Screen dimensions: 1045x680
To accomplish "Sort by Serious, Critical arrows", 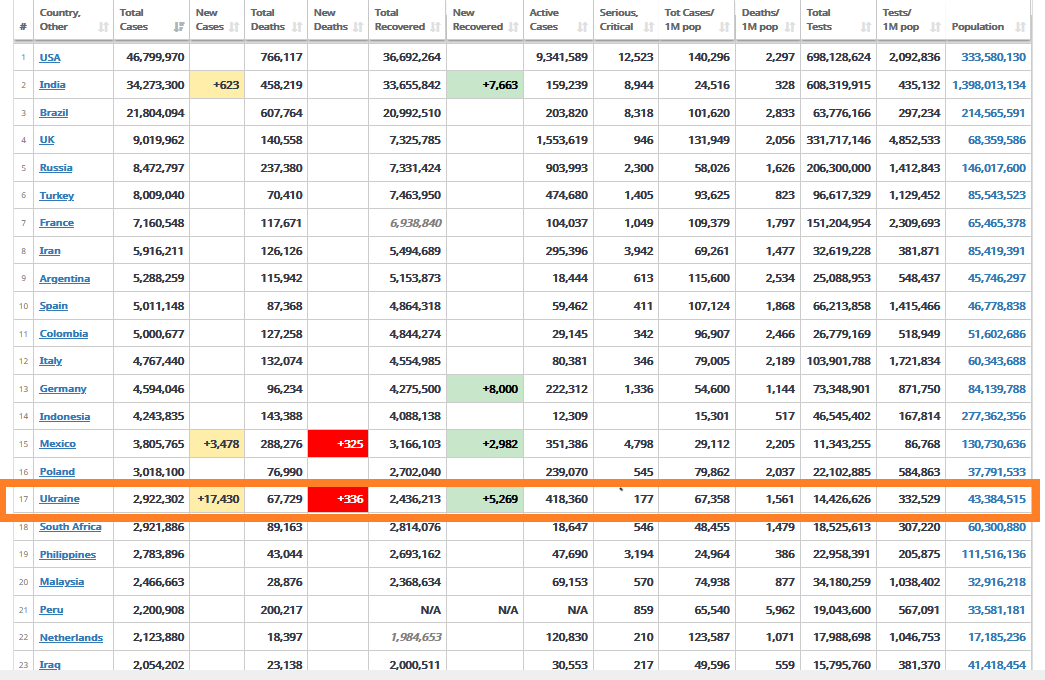I will (x=649, y=27).
